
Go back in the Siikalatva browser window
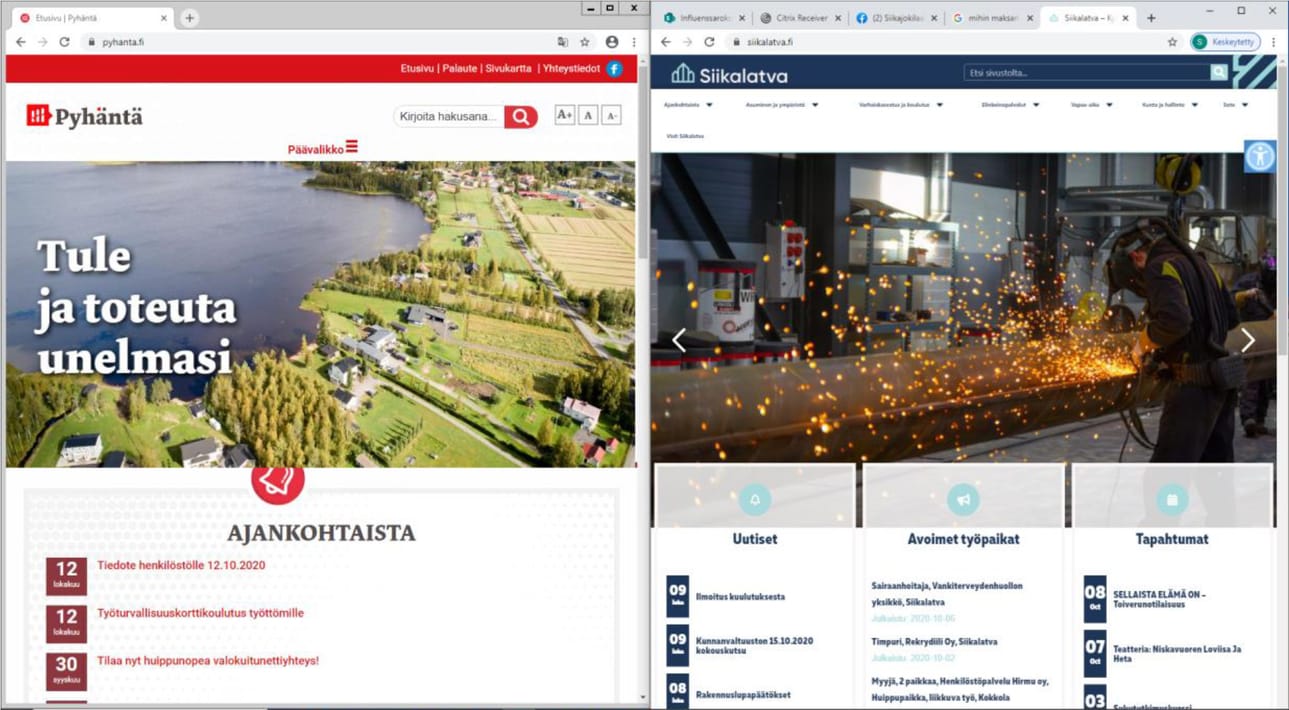click(666, 42)
